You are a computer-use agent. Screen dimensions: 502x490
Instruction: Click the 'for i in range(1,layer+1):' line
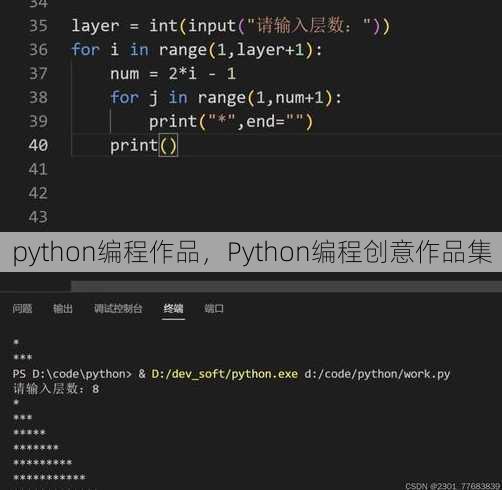[197, 50]
